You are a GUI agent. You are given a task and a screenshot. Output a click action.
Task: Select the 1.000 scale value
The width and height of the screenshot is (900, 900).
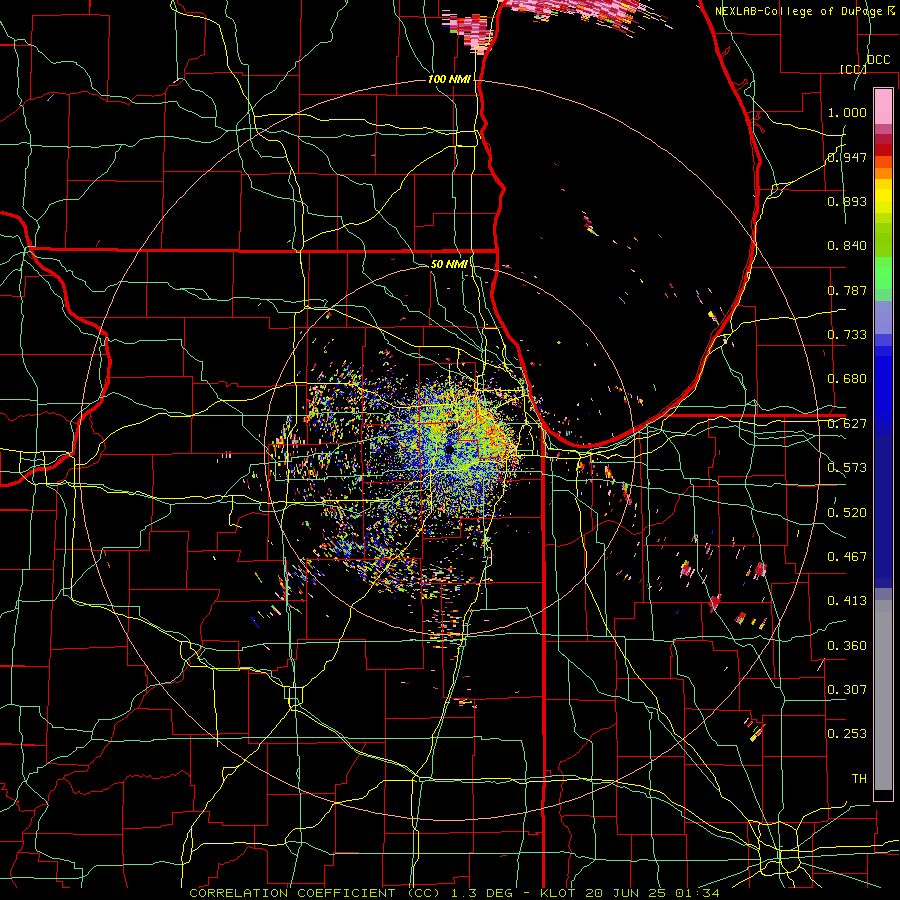tap(847, 112)
